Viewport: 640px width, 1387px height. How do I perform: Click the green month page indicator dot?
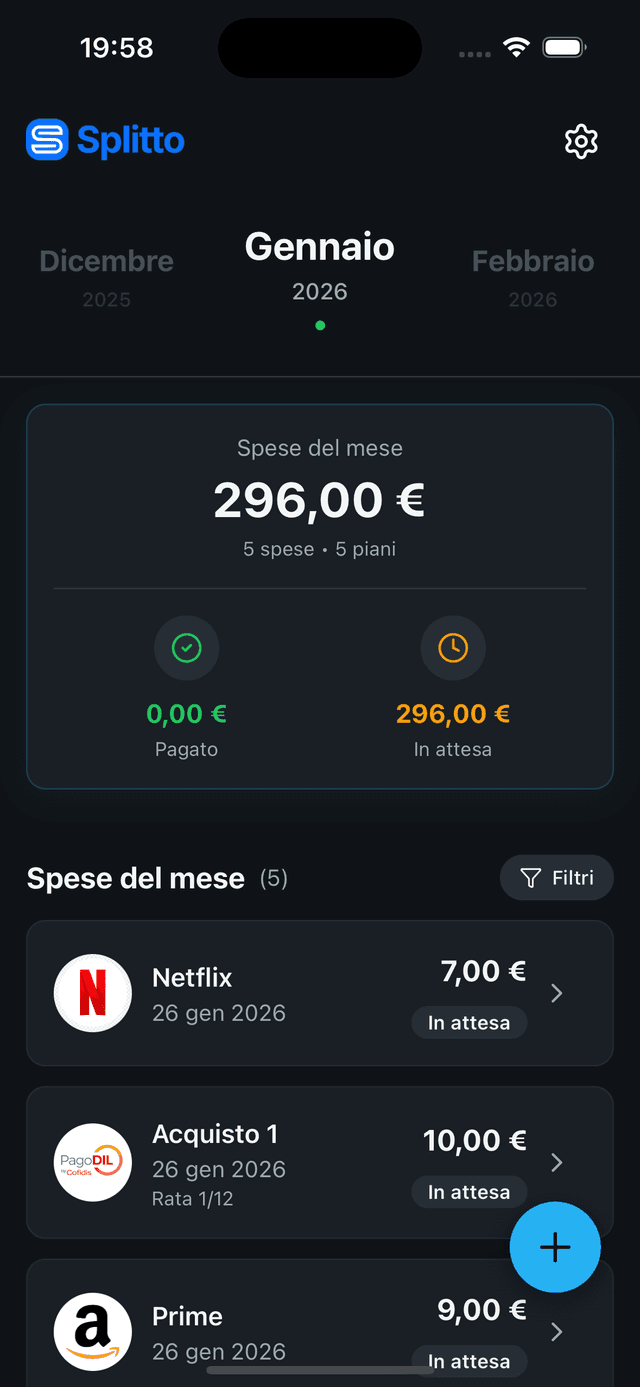pos(320,325)
